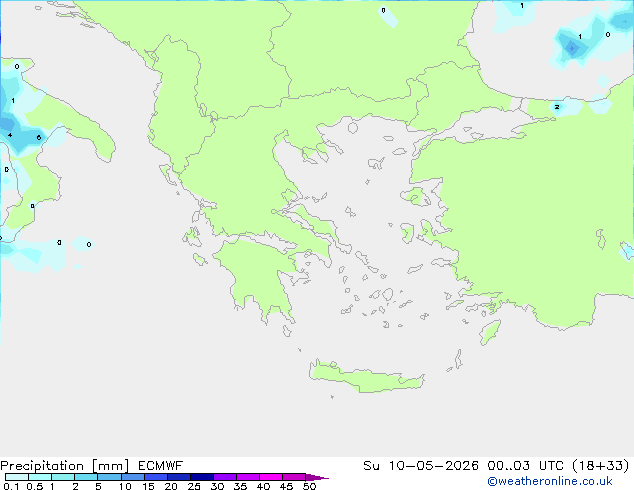Click the '40' legend scale label
634x490 pixels.
click(263, 486)
